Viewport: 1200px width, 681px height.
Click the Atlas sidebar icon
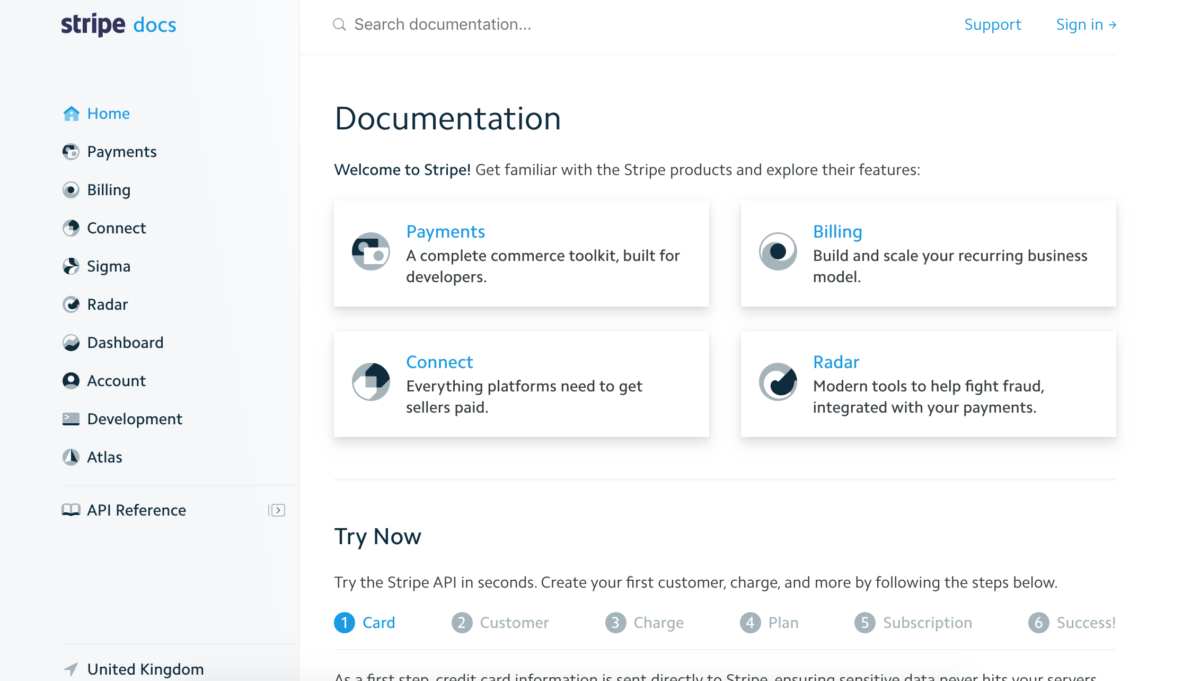[x=71, y=456]
